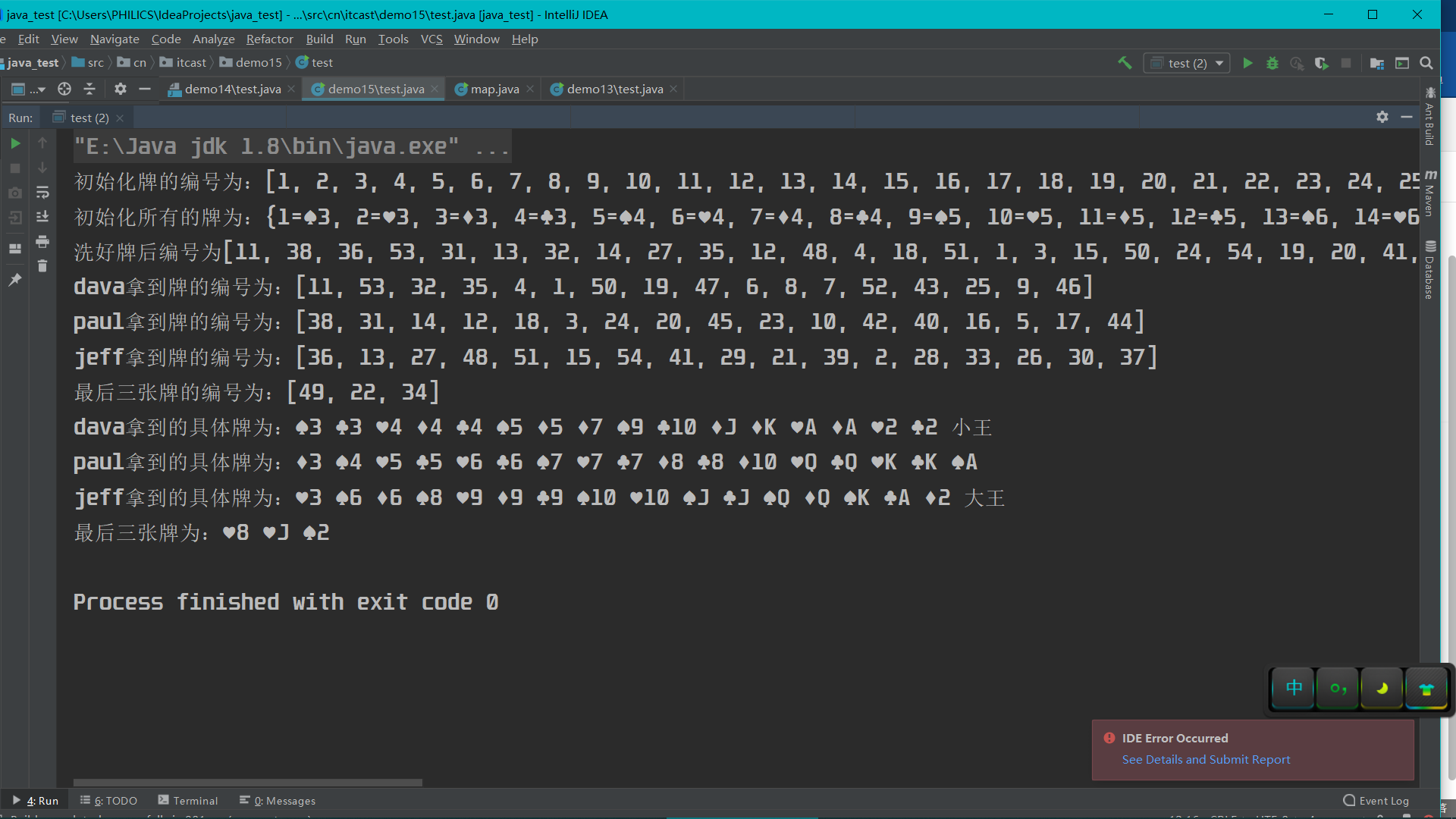Toggle scroll to end of console

pyautogui.click(x=42, y=217)
